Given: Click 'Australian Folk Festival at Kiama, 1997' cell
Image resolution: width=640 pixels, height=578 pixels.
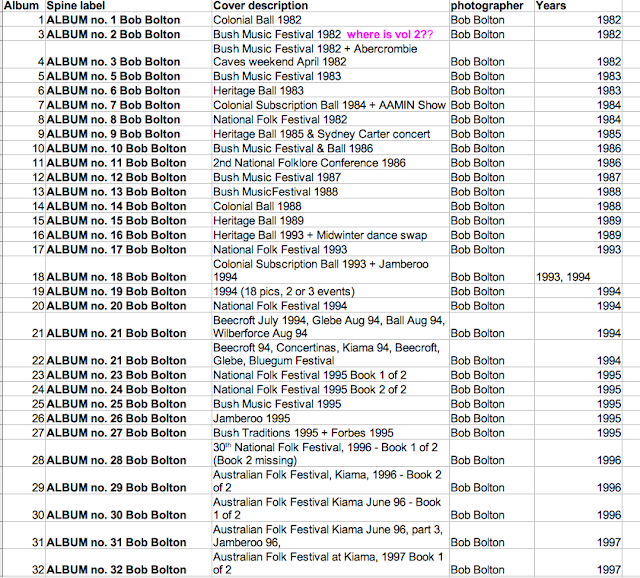Looking at the screenshot, I should click(330, 563).
